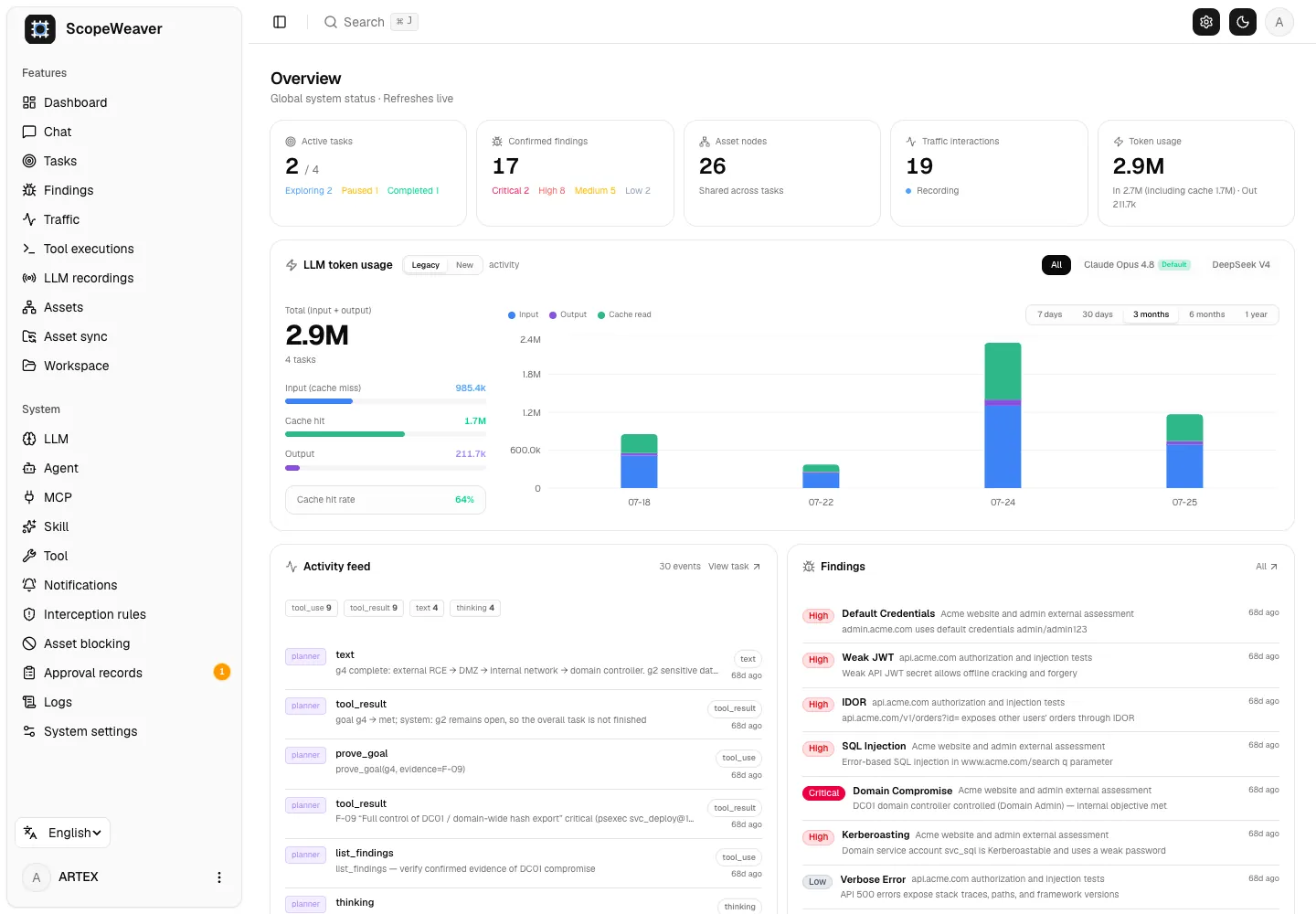
Task: Open Tool executions page
Action: 124,249
